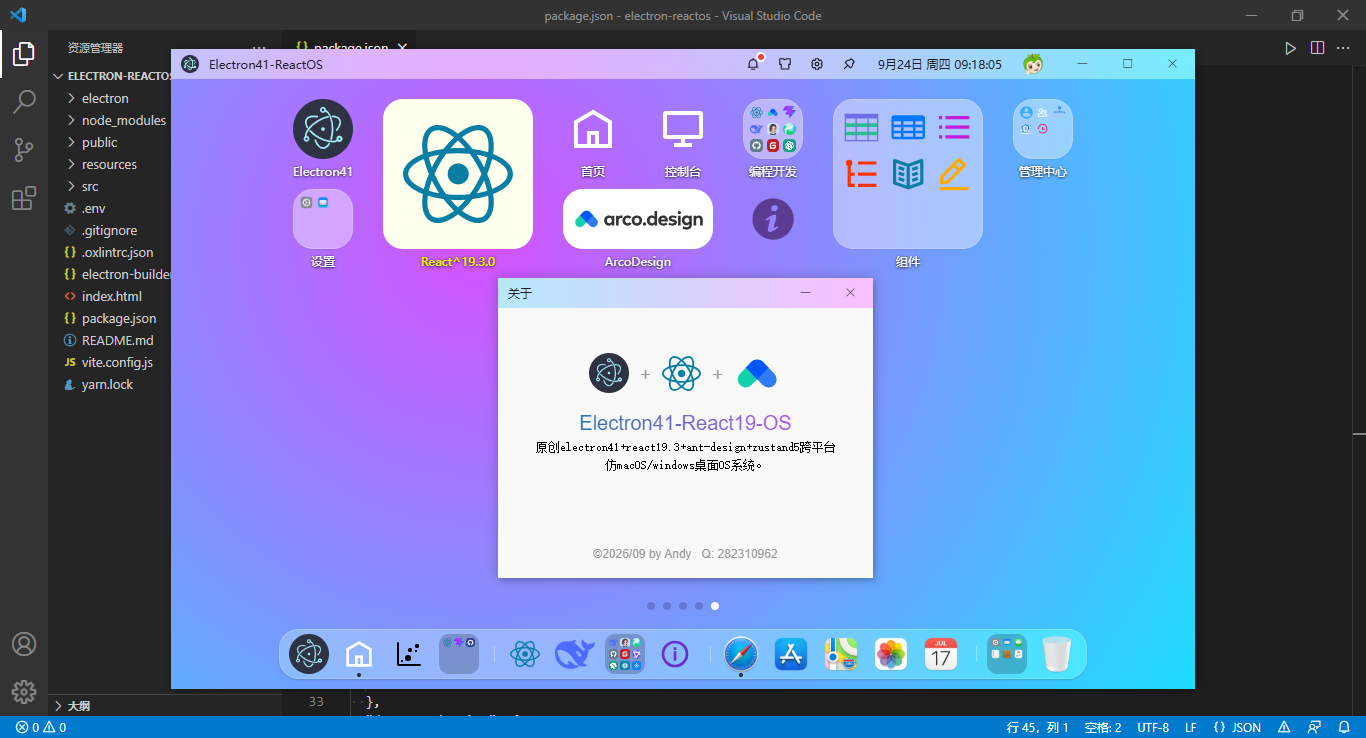Viewport: 1366px width, 738px height.
Task: Click the Safari compass icon in dock
Action: [741, 654]
